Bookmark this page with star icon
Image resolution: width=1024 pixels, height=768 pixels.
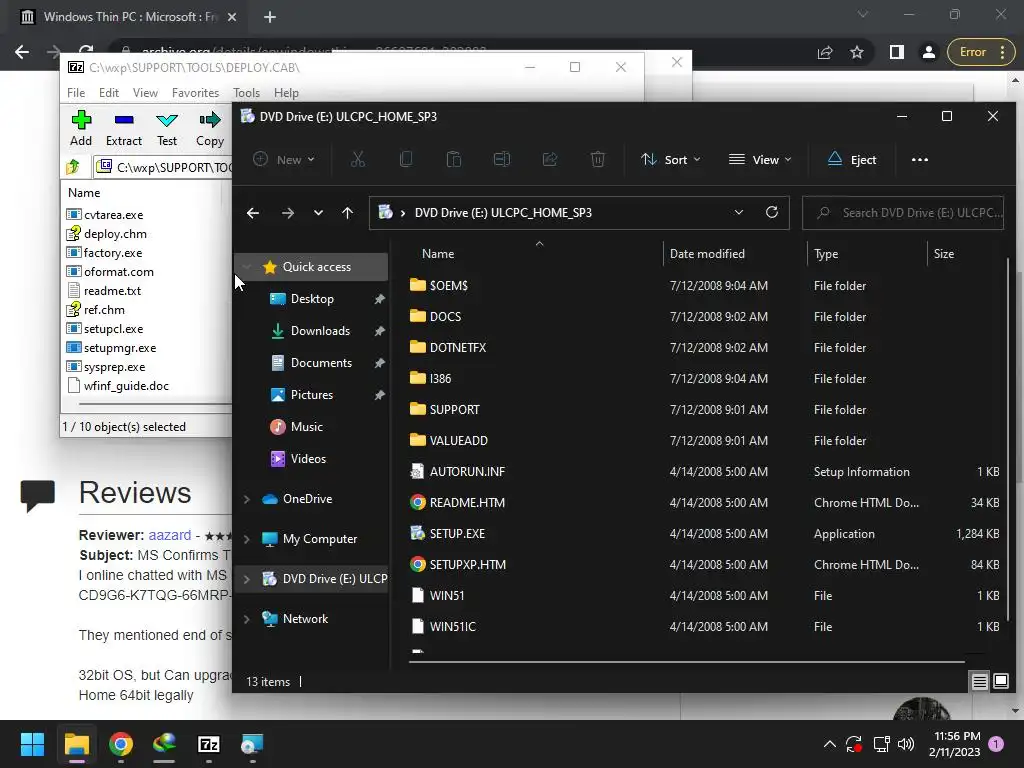tap(857, 52)
